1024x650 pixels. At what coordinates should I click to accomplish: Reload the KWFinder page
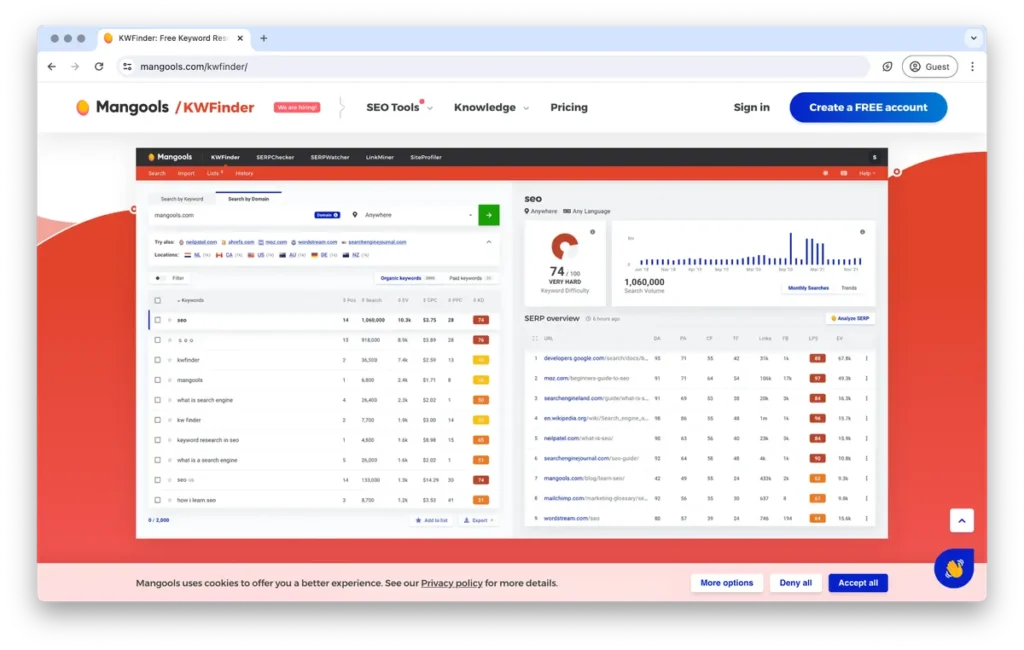(x=99, y=67)
